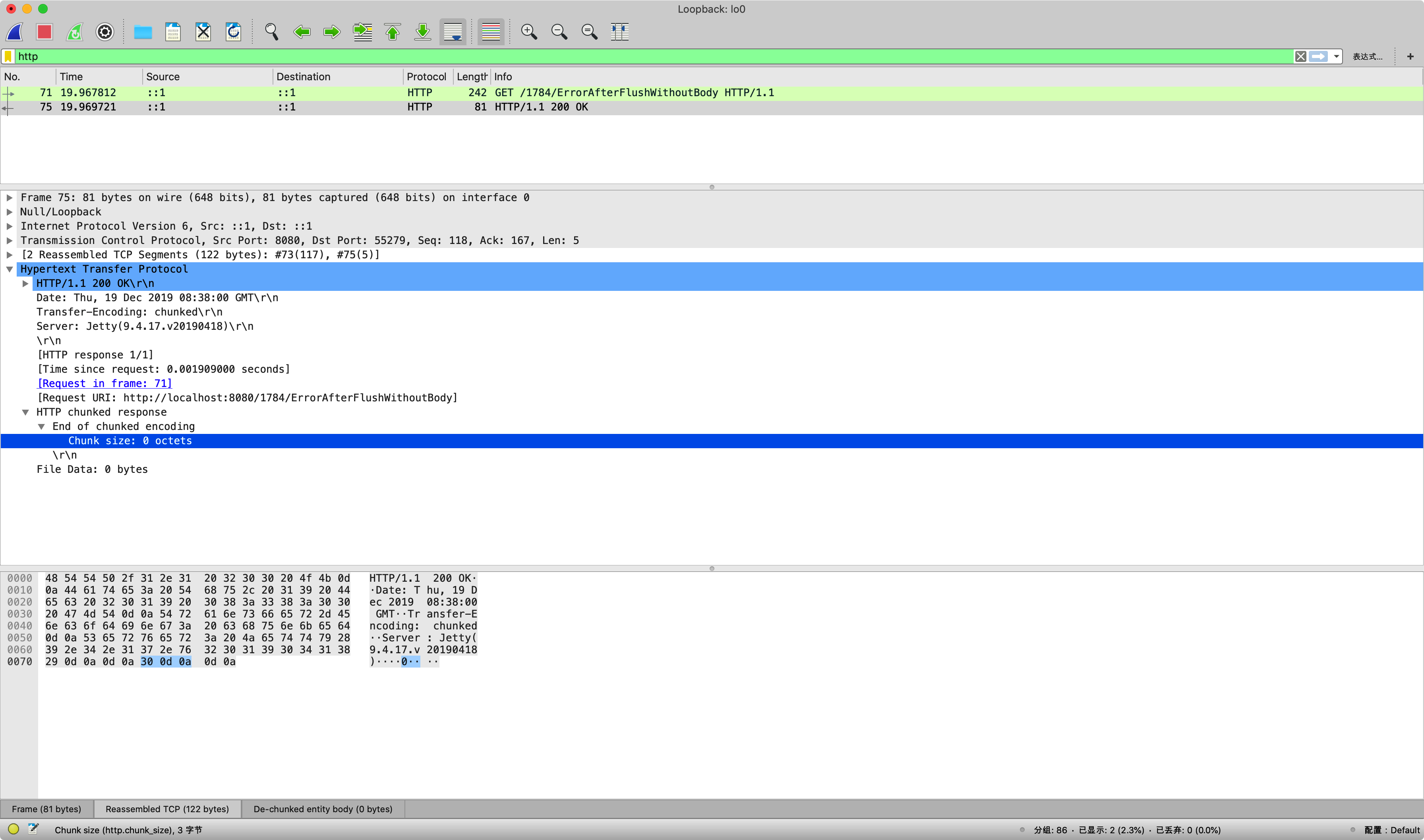Collapse the Hypertext Transfer Protocol section
Screen dimensions: 1424x840
[x=10, y=269]
